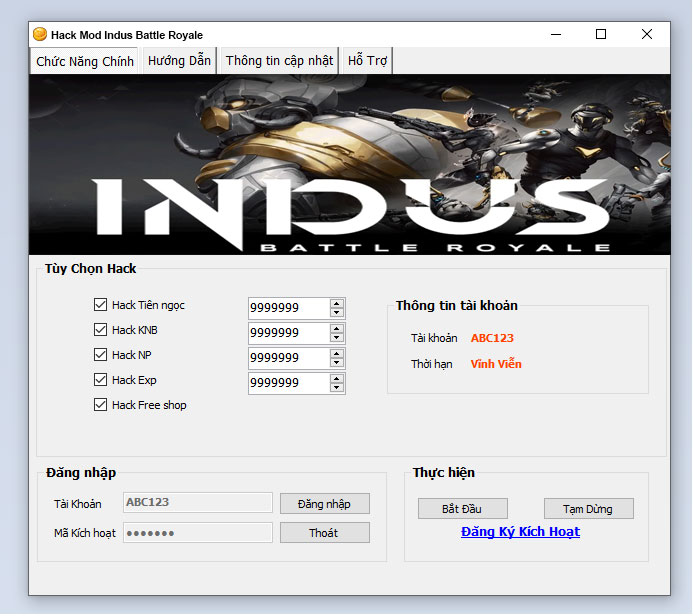
Task: Increase the Hack Tiên ngọc value with up arrow
Action: pyautogui.click(x=337, y=304)
